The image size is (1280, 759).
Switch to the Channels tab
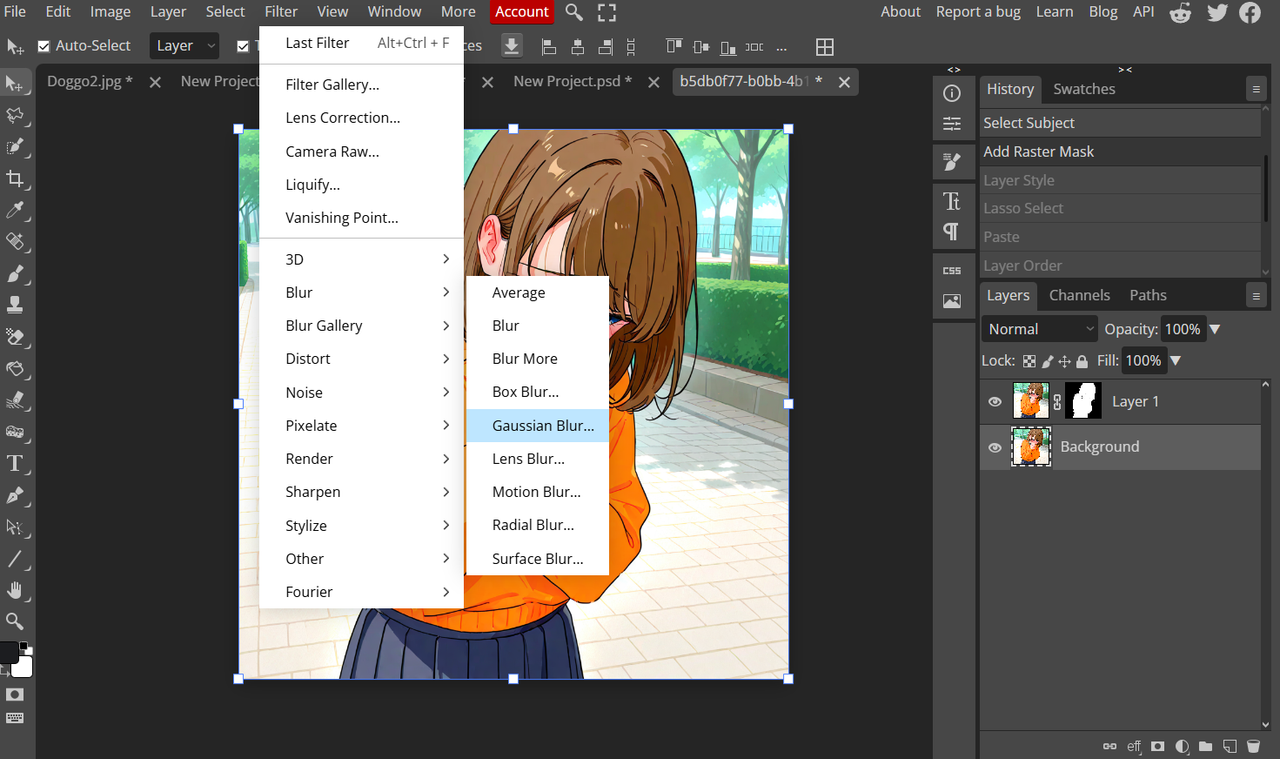point(1079,295)
